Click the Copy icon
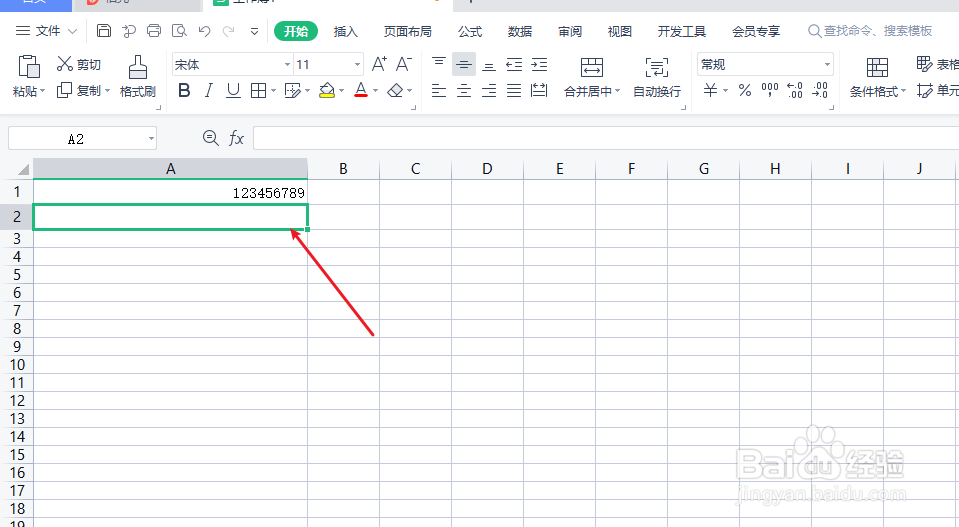 click(64, 90)
